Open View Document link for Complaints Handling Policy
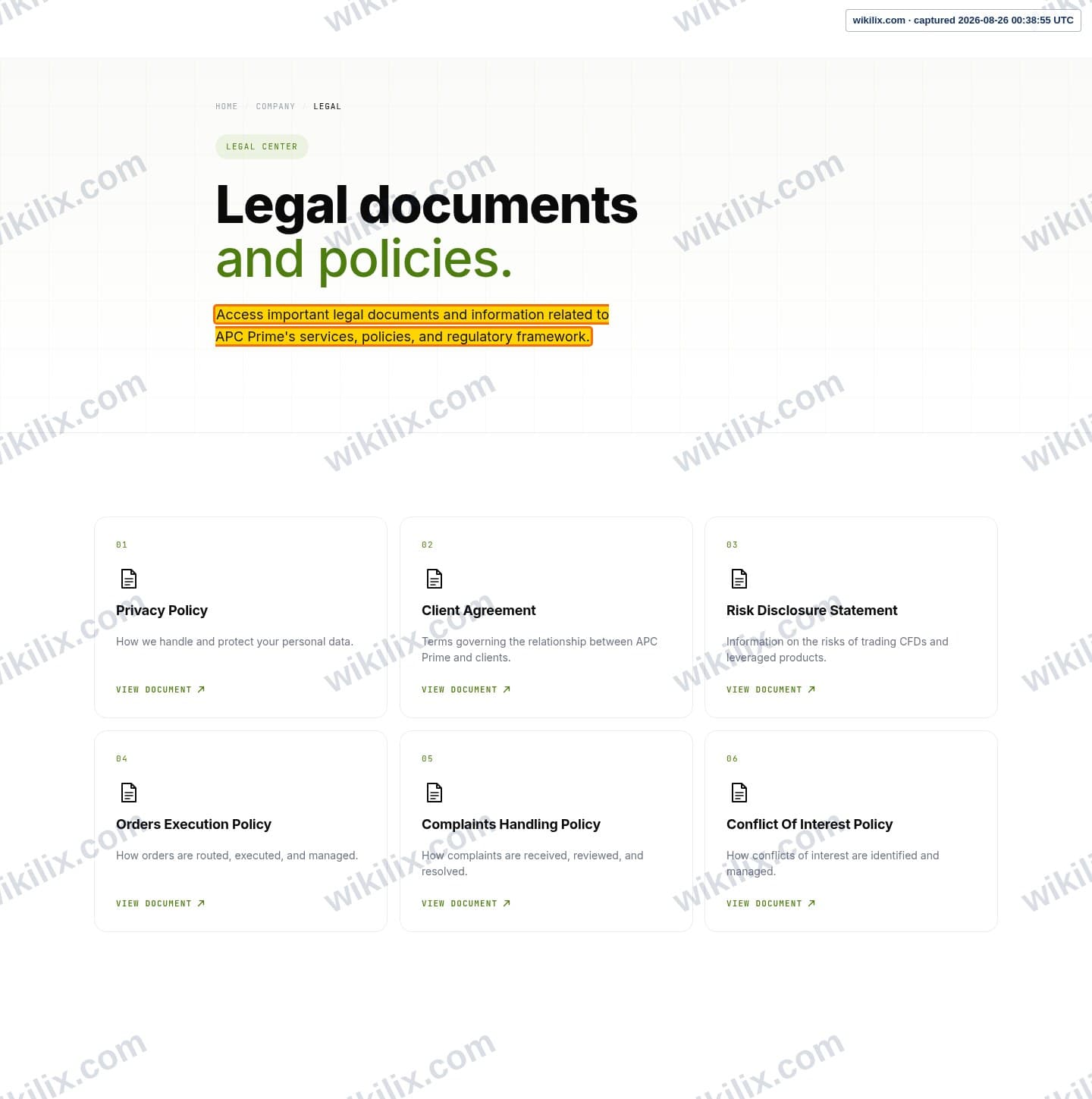The image size is (1092, 1099). pos(466,903)
